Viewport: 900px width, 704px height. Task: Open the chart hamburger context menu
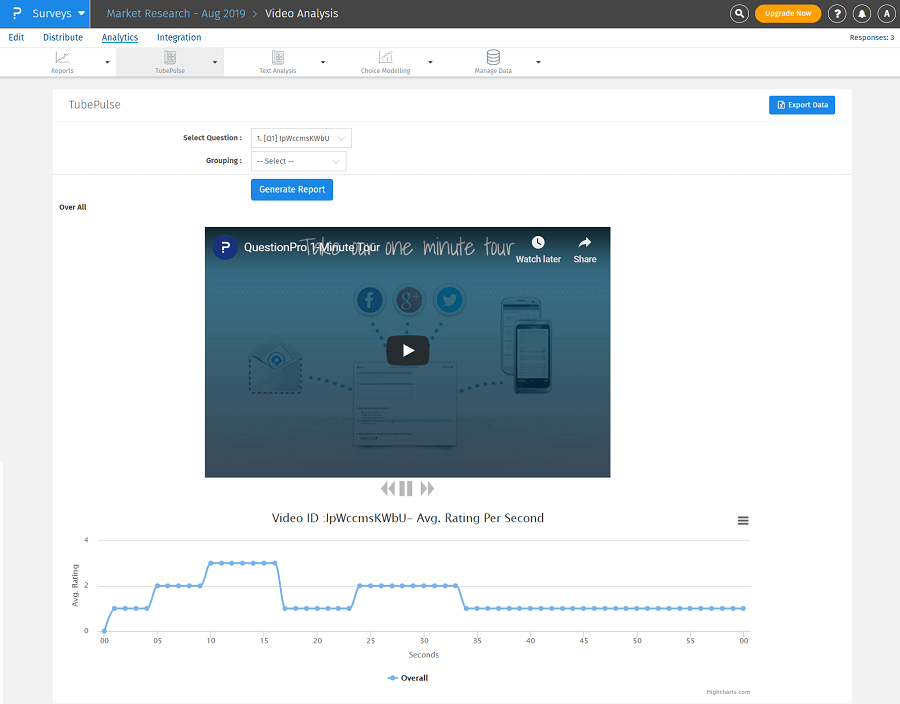(x=743, y=520)
